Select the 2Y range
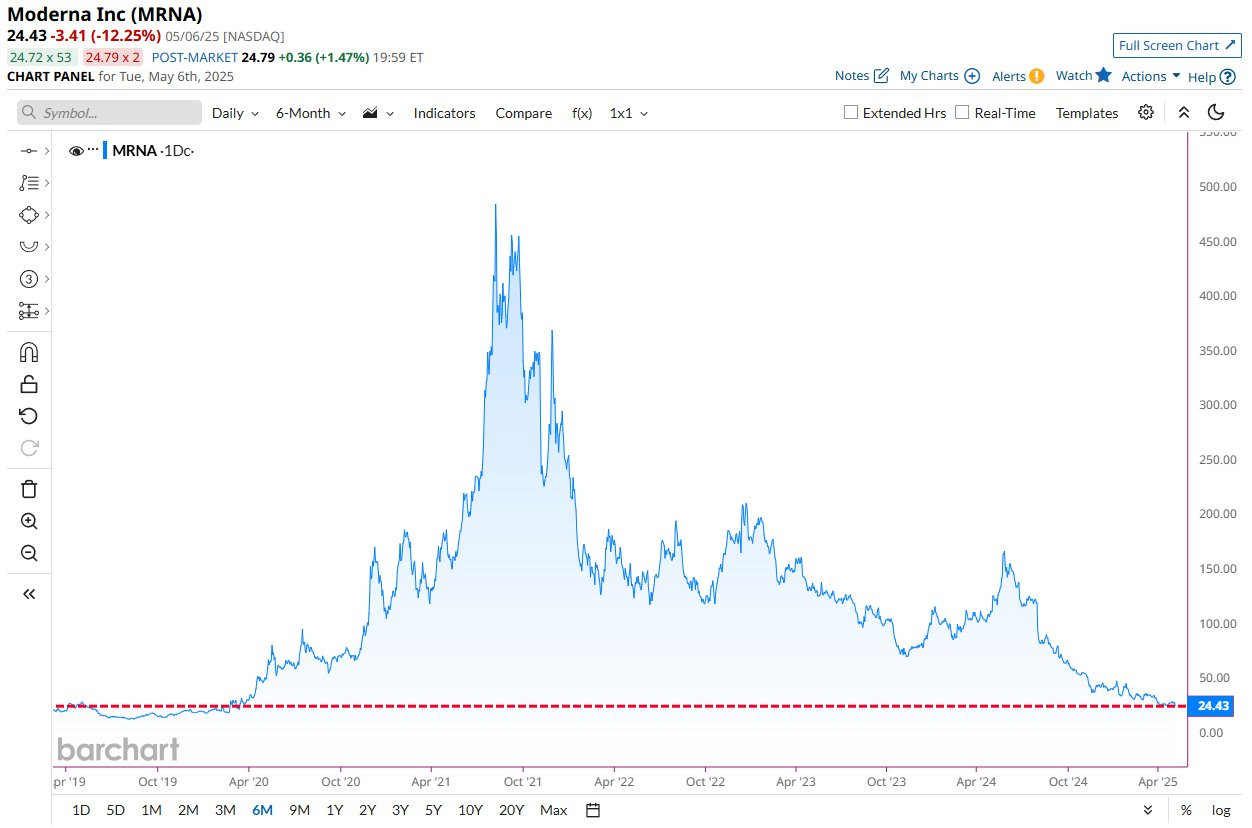The height and width of the screenshot is (828, 1252). point(367,810)
